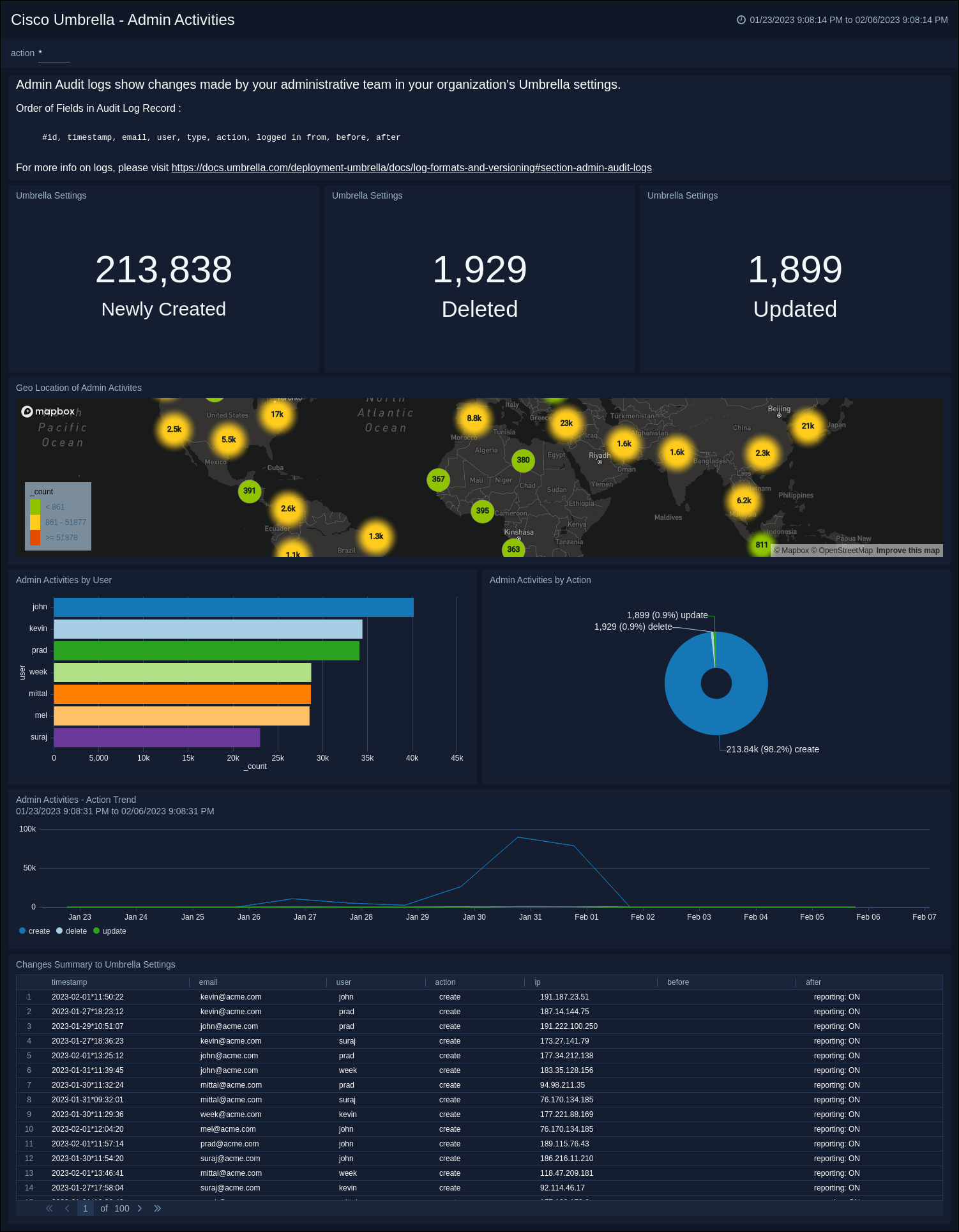Jump to last table page
Viewport: 959px width, 1232px height.
pos(158,1208)
